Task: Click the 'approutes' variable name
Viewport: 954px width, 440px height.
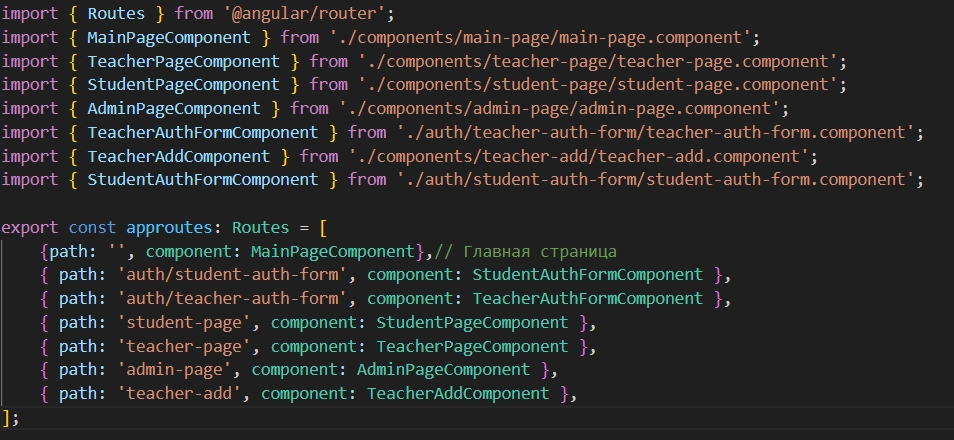Action: [169, 228]
